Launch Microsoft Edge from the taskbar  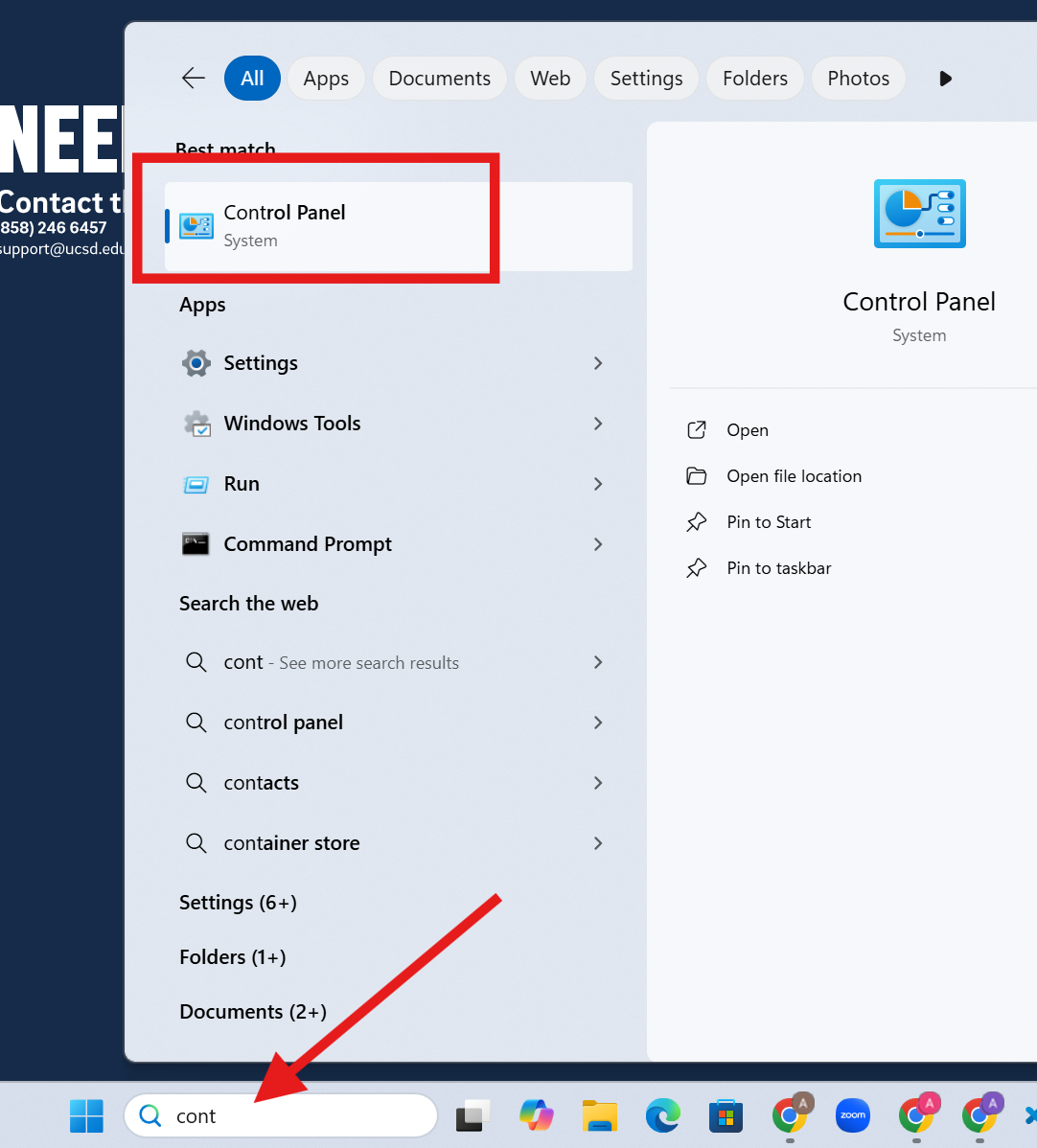(x=662, y=1115)
